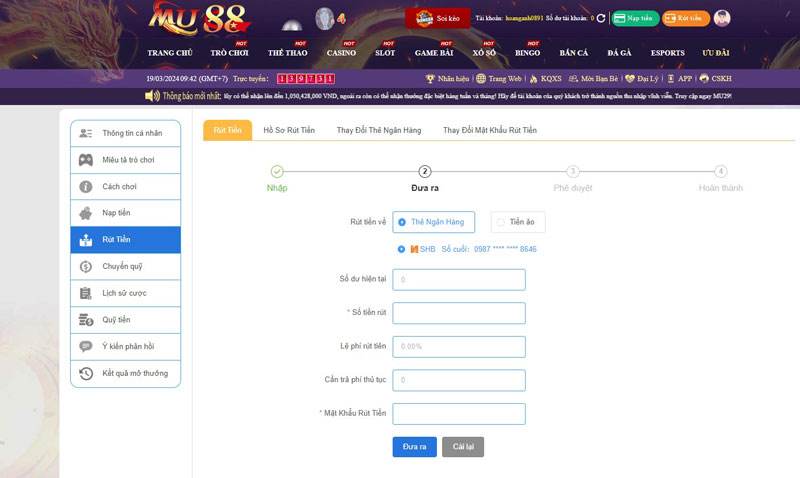This screenshot has height=478, width=800.
Task: Open Chuyển quỹ dollar icon
Action: [x=86, y=266]
